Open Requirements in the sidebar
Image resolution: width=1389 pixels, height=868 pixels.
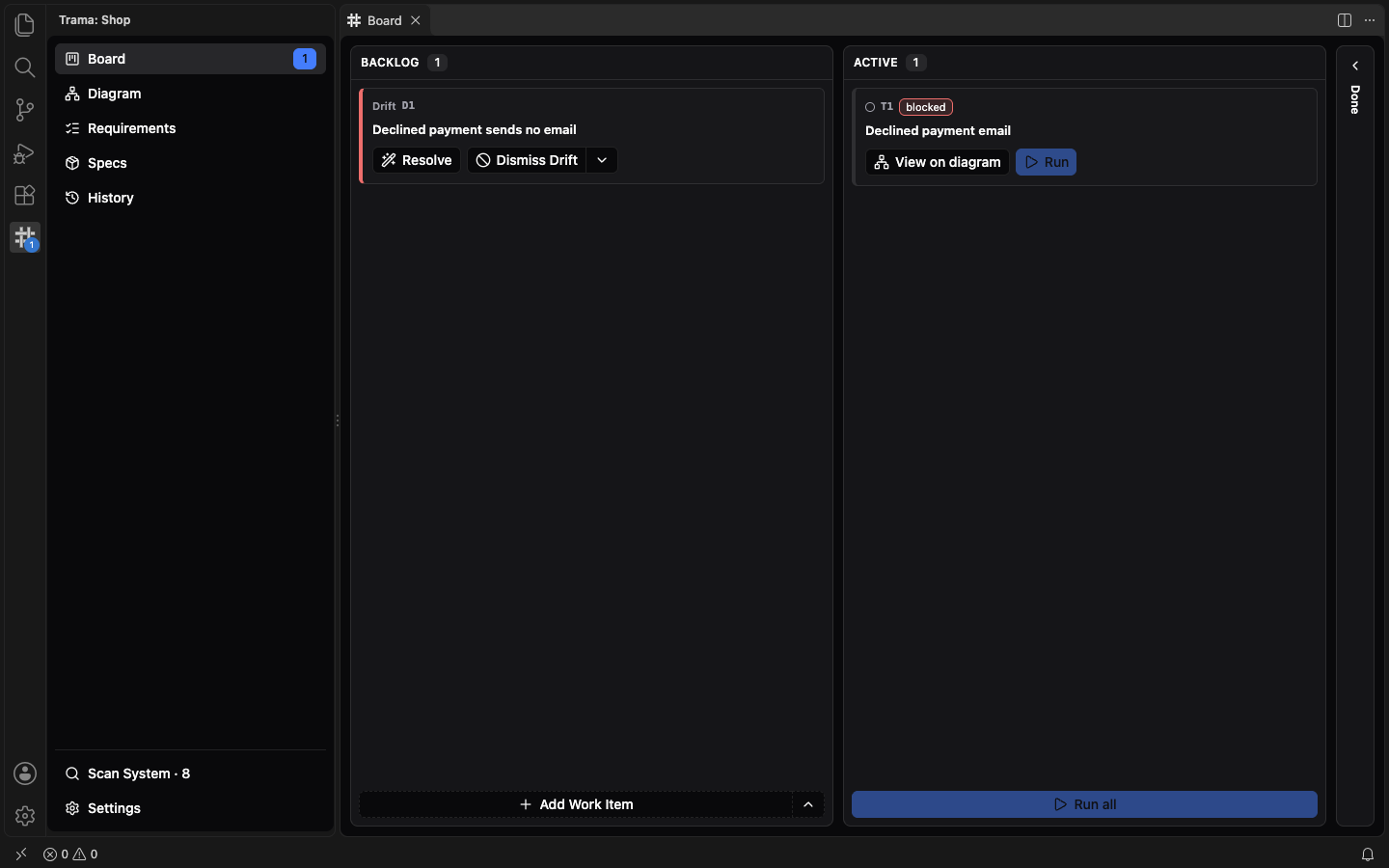(190, 128)
